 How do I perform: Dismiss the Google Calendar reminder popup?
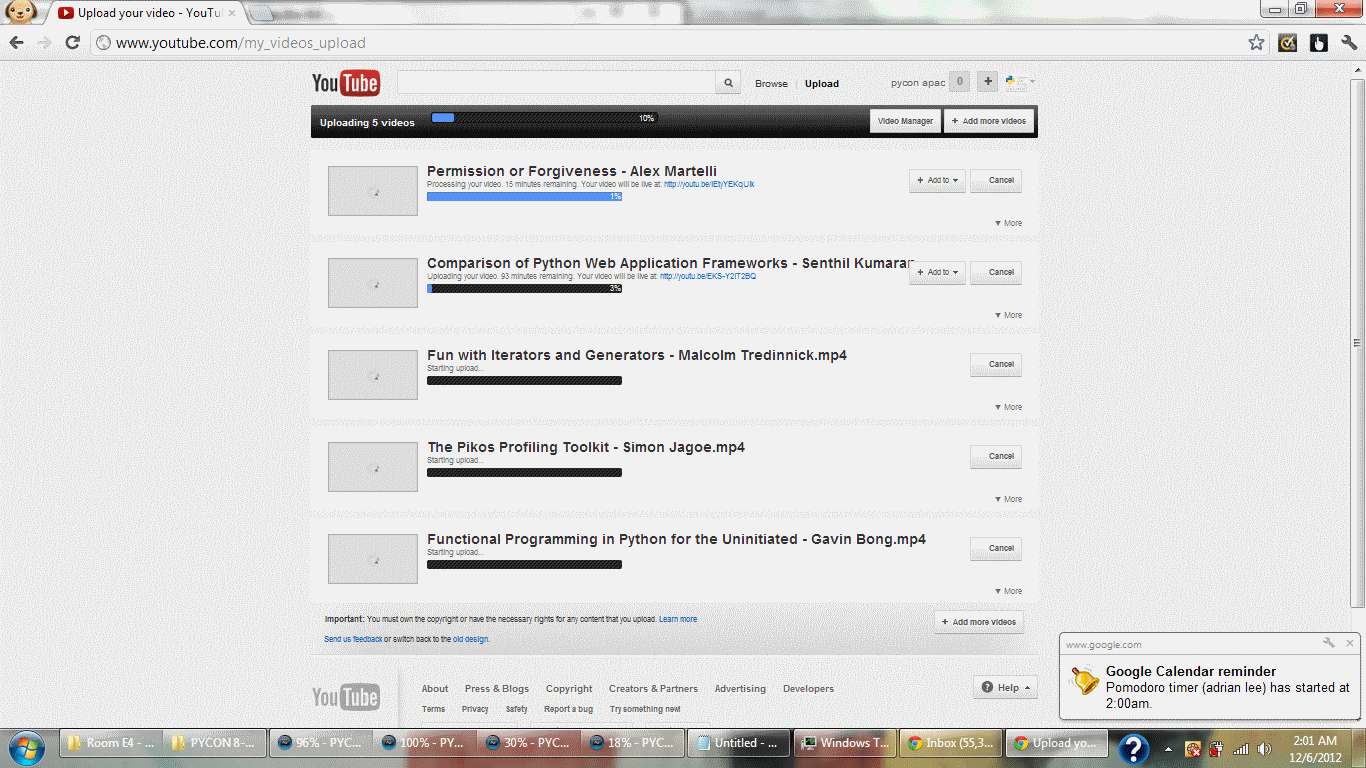(1350, 643)
